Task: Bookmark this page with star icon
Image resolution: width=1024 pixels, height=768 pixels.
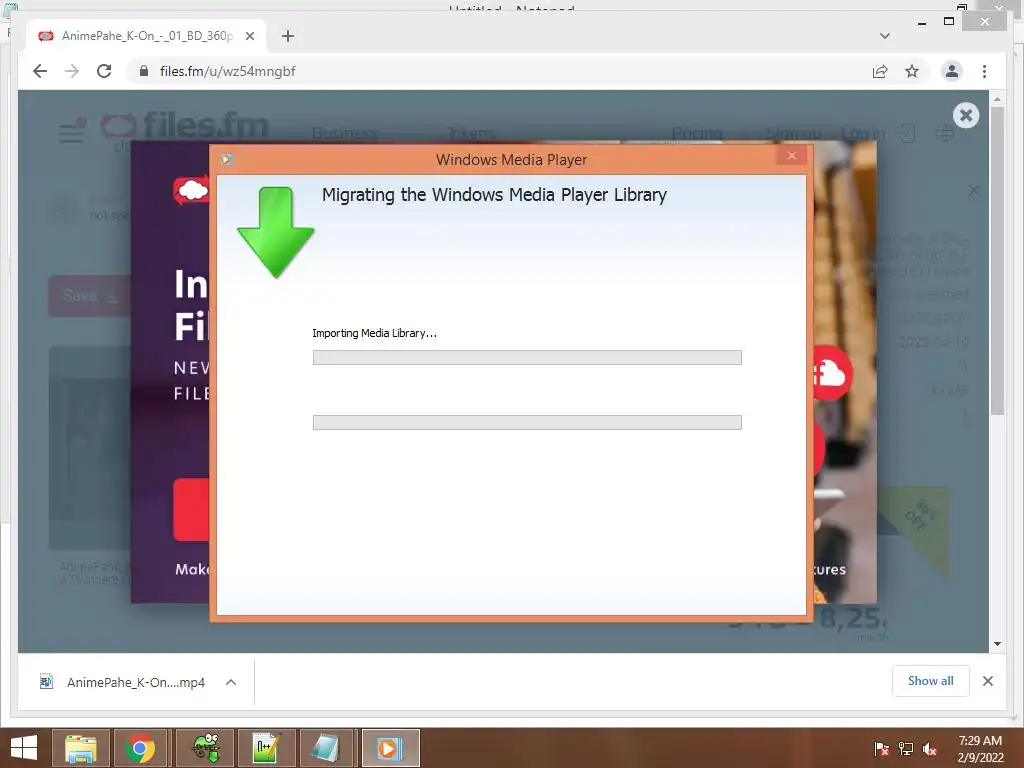Action: [912, 71]
